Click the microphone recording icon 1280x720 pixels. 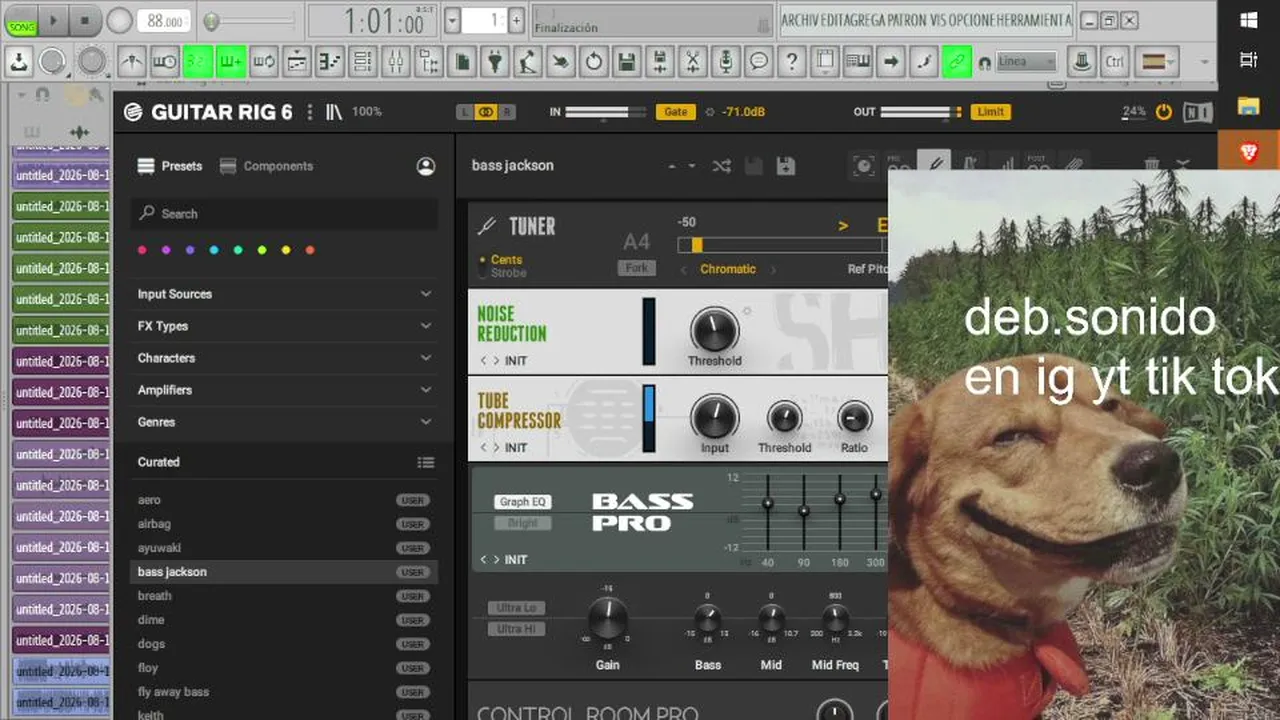click(726, 62)
